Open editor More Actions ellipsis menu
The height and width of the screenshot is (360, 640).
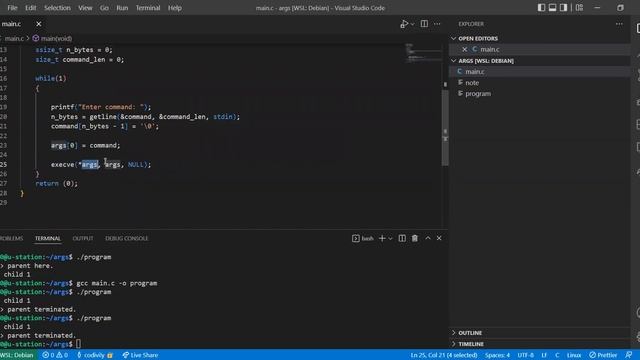click(437, 24)
